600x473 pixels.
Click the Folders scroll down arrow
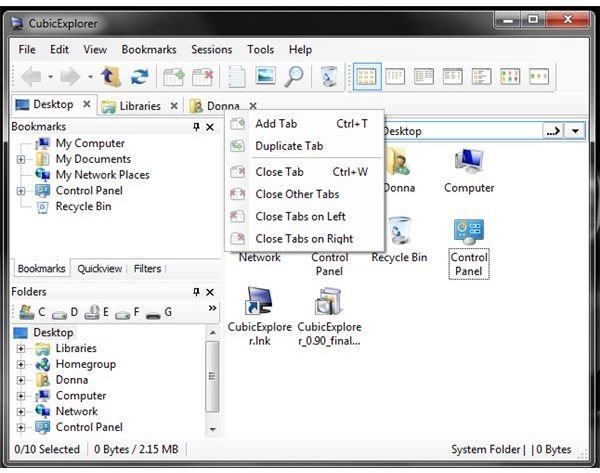point(212,429)
